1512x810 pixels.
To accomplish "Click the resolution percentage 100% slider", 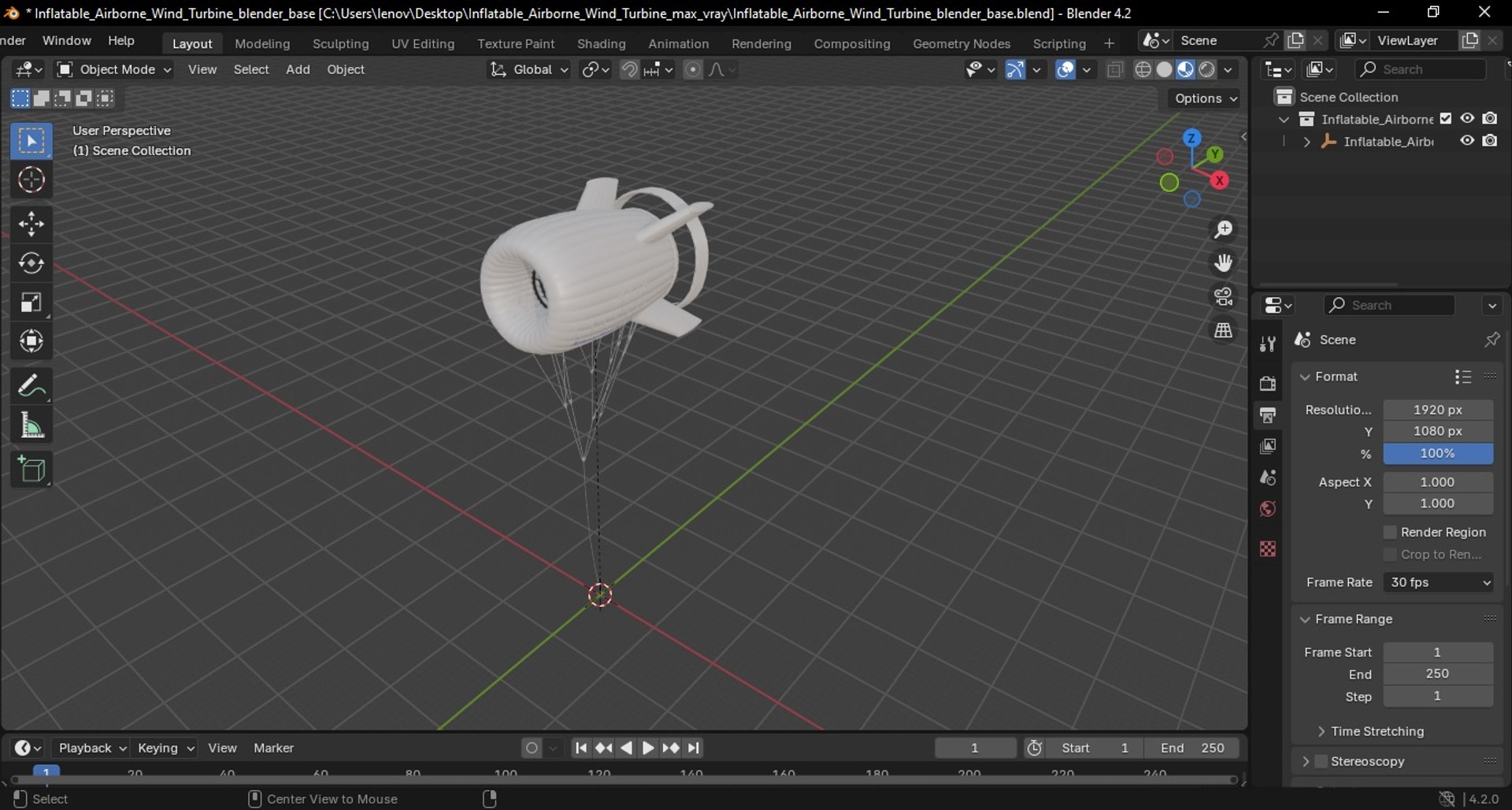I will point(1438,454).
